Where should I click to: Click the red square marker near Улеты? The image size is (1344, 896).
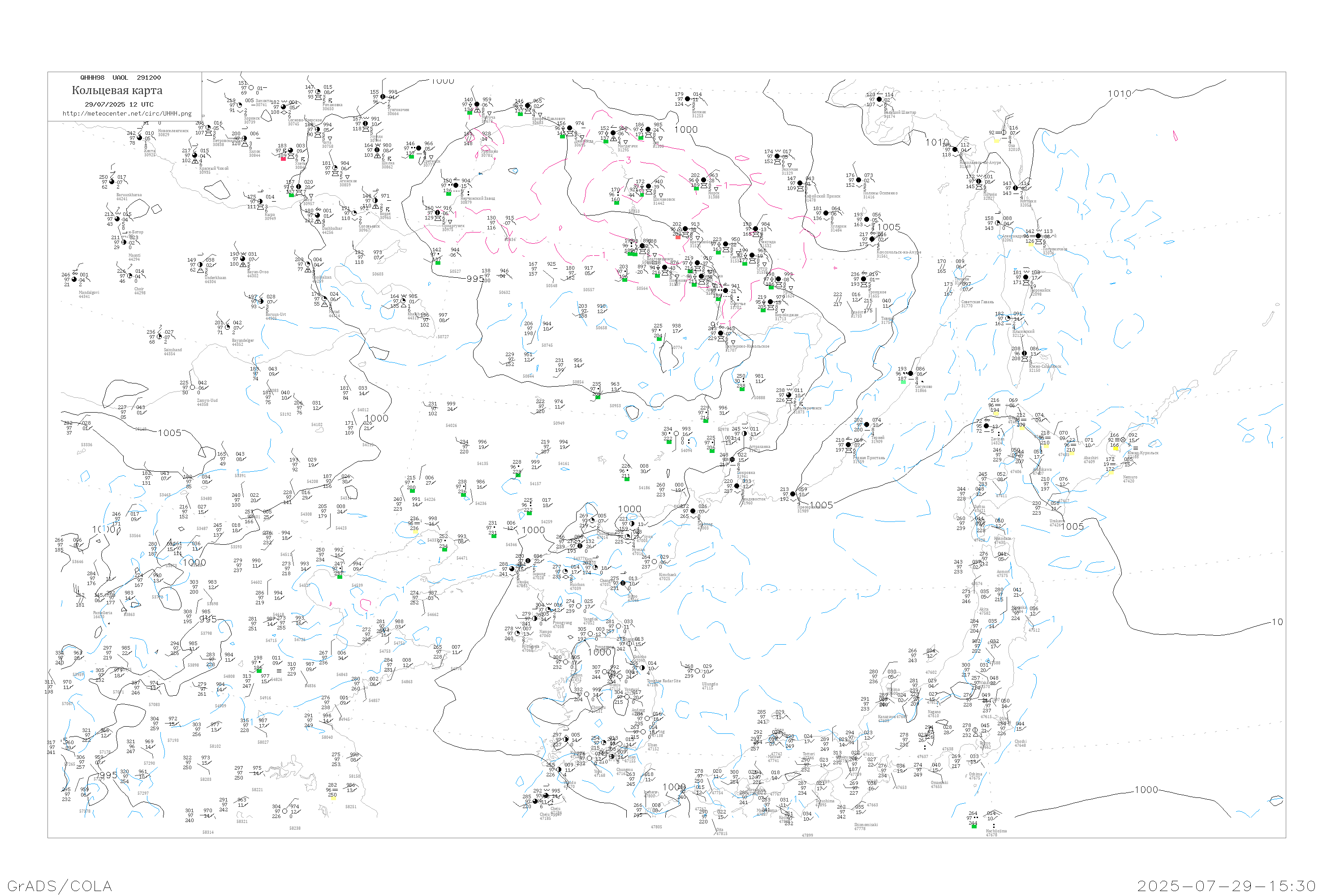tap(283, 159)
